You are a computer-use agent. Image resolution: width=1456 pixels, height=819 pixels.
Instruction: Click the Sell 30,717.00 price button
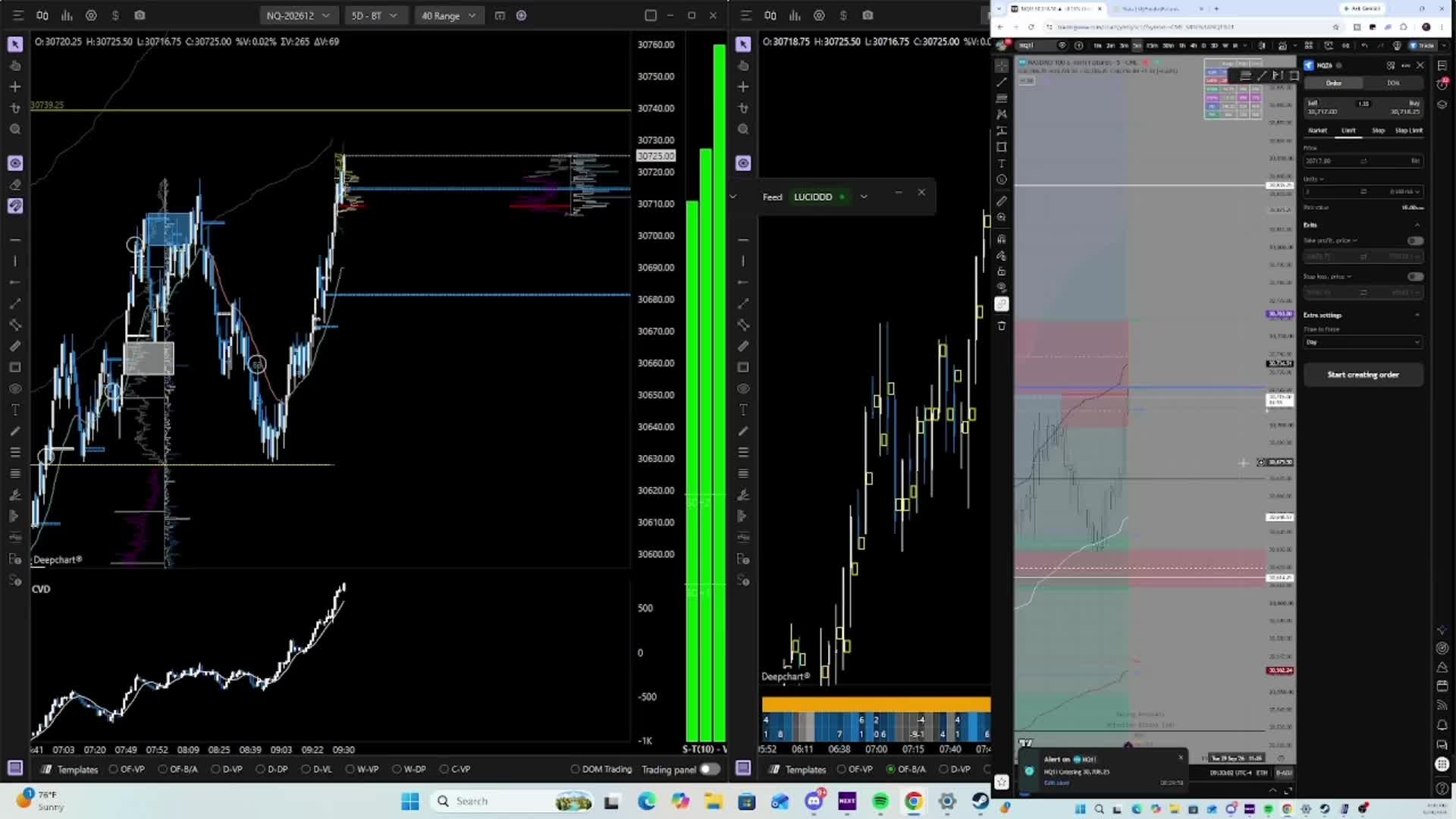point(1322,108)
